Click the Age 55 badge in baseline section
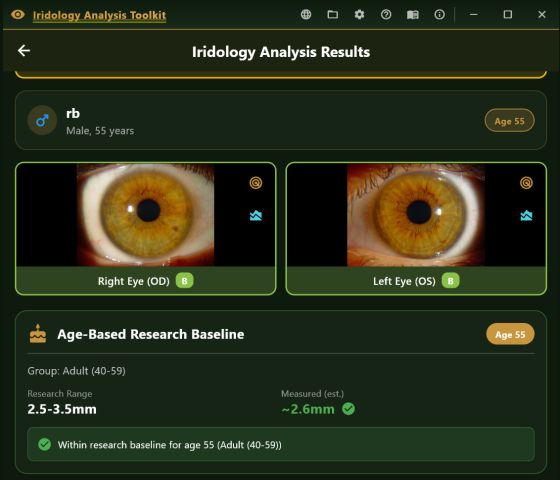 pos(510,334)
